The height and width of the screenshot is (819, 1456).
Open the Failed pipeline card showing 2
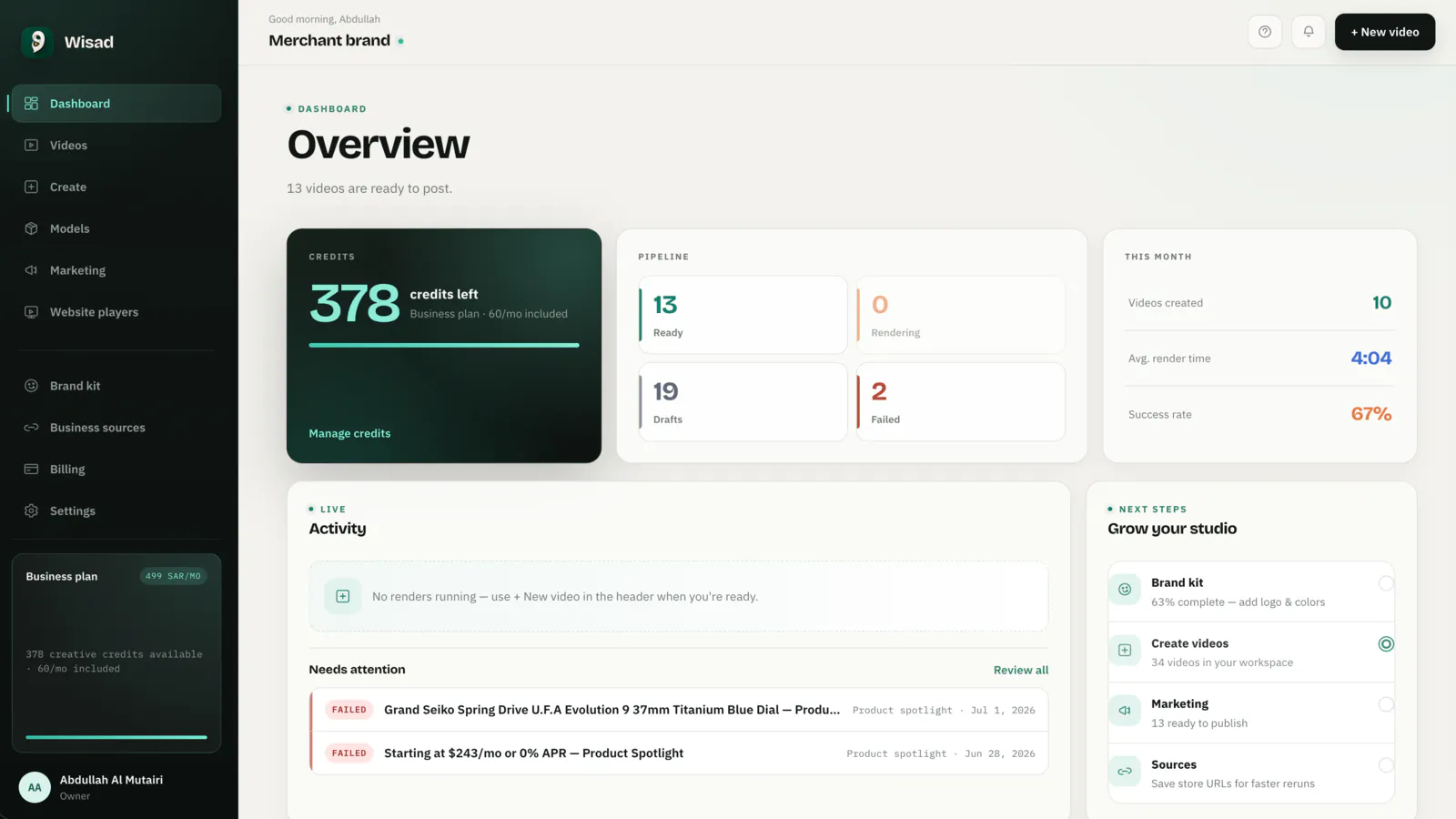tap(961, 402)
